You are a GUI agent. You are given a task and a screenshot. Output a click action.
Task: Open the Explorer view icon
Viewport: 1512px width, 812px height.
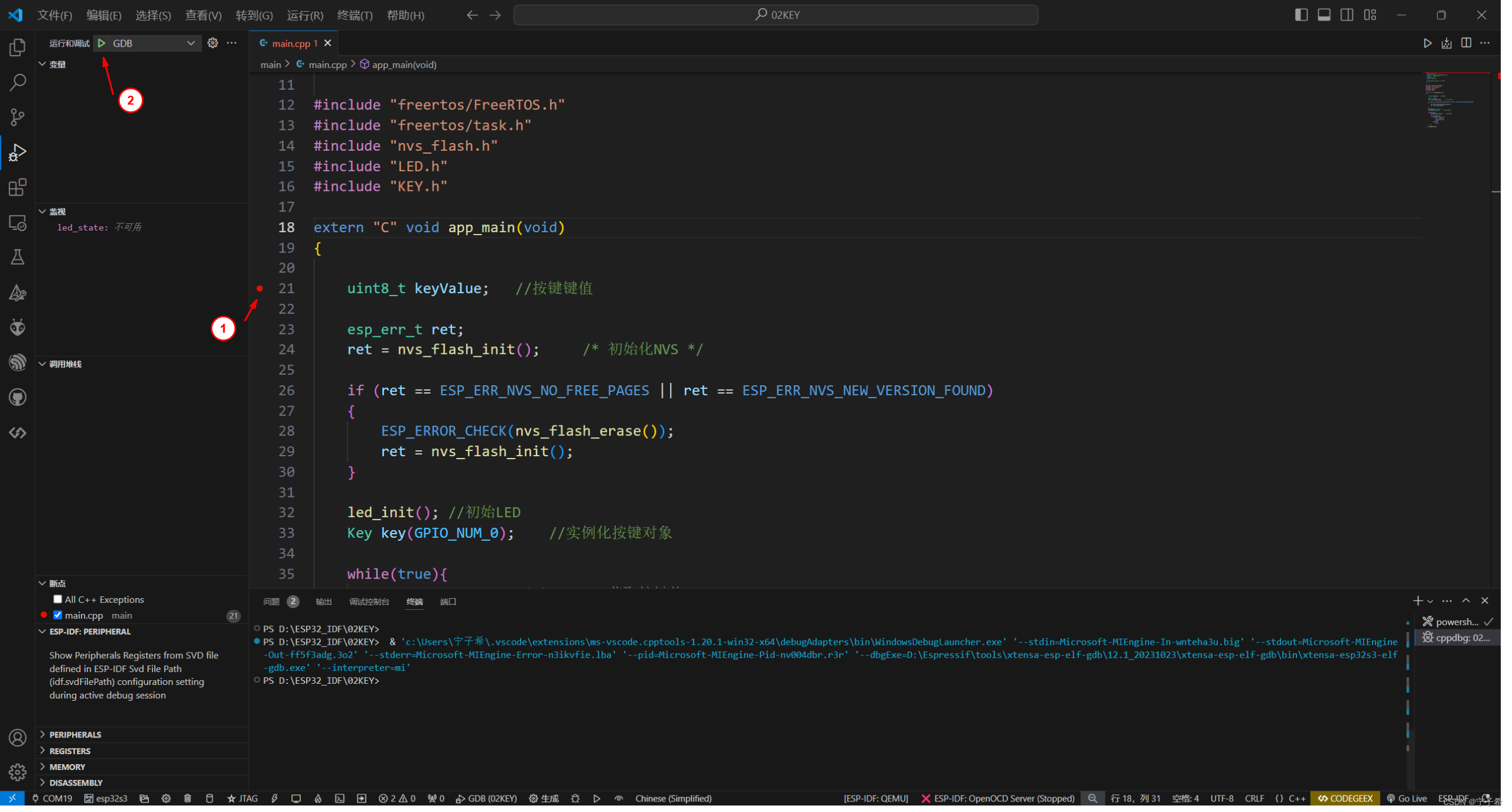(x=18, y=47)
